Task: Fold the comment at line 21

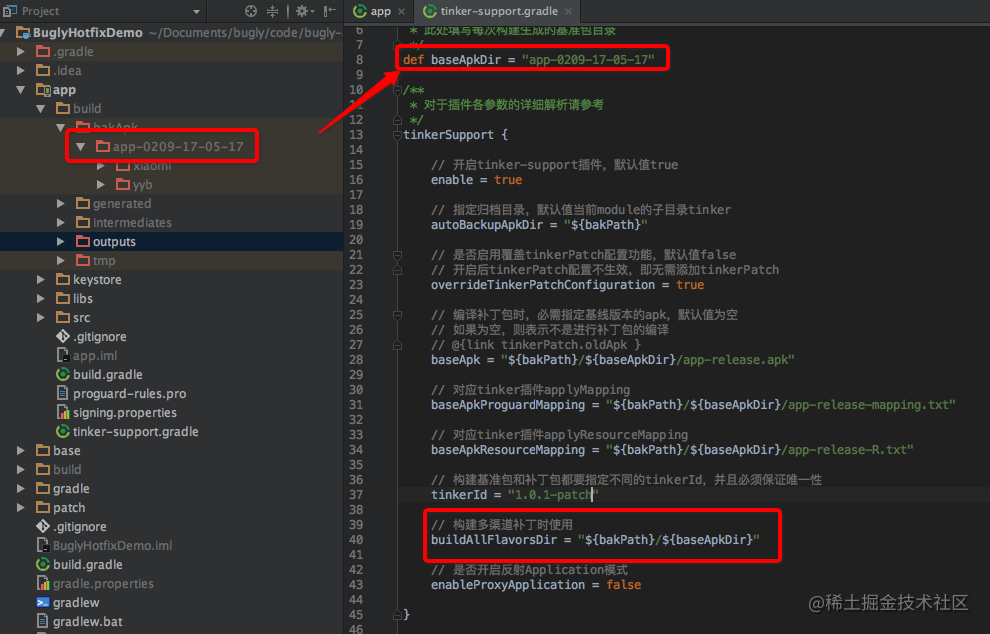Action: pos(397,254)
